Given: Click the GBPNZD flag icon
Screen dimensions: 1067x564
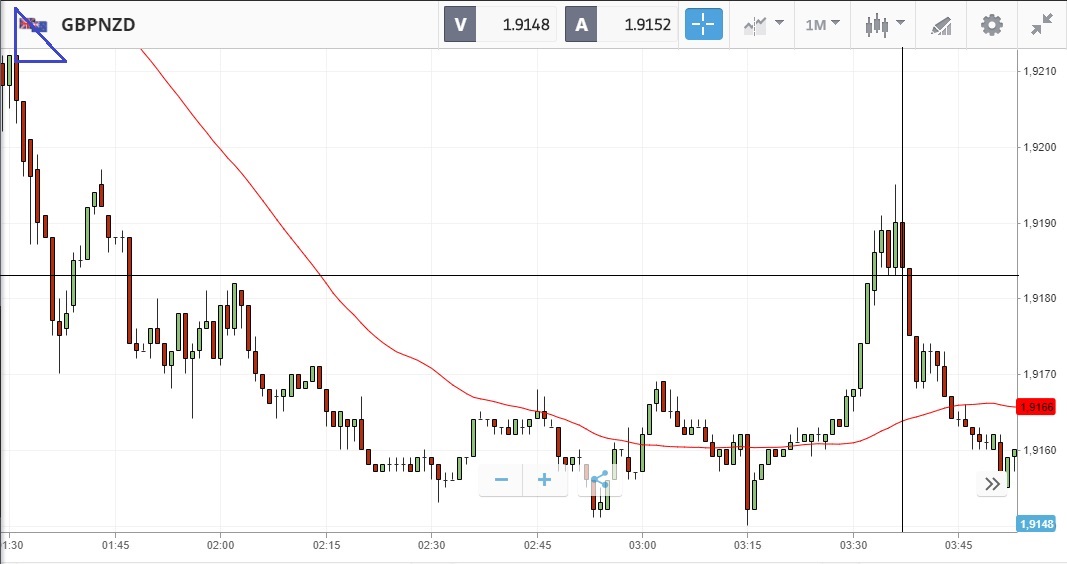Looking at the screenshot, I should coord(33,25).
